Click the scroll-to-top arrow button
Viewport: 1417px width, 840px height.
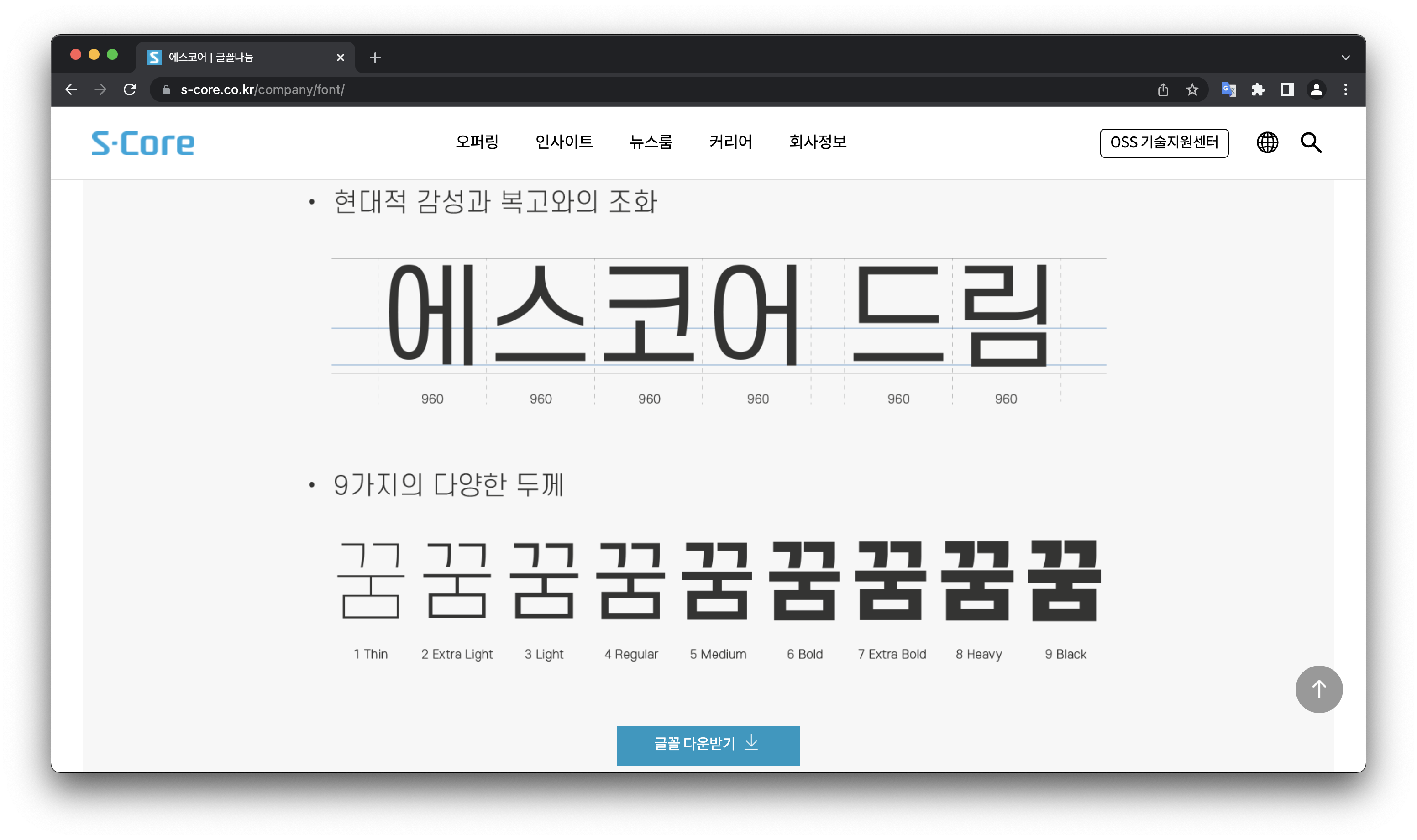point(1318,689)
